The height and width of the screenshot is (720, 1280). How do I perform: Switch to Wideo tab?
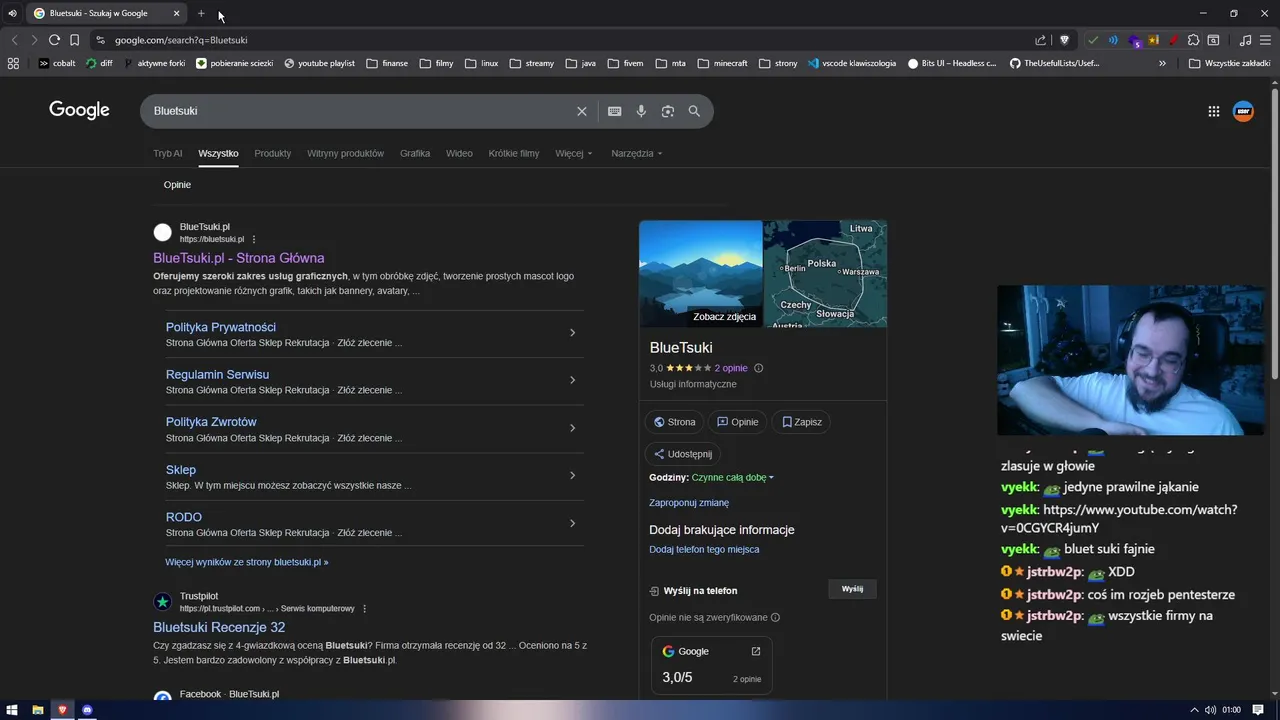459,153
